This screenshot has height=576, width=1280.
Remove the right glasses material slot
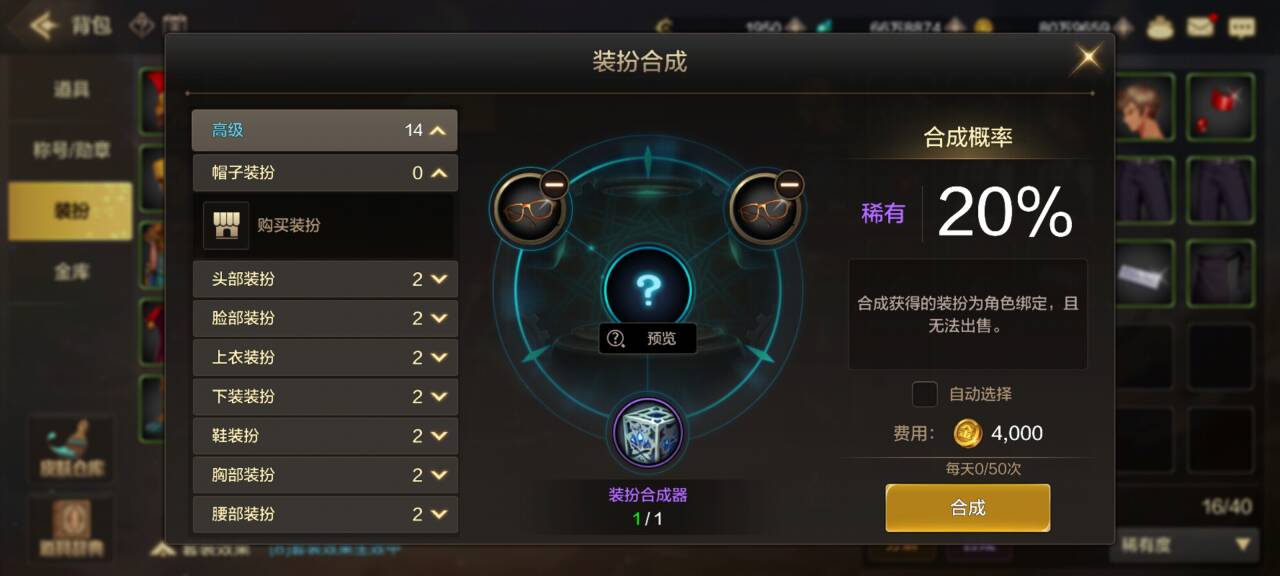[789, 184]
